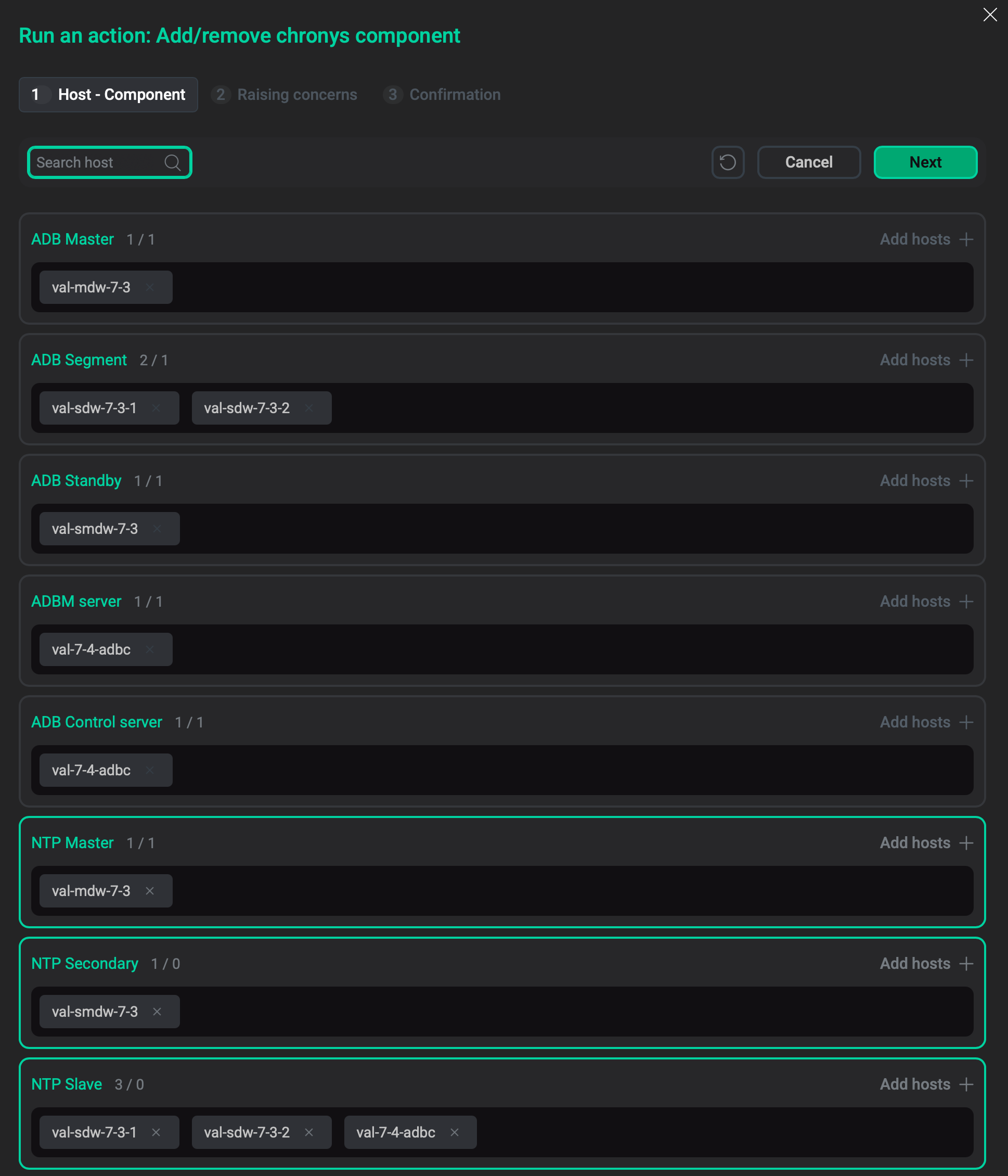The width and height of the screenshot is (1008, 1176).
Task: Remove val-mdw-7-3 from NTP Master
Action: [150, 891]
